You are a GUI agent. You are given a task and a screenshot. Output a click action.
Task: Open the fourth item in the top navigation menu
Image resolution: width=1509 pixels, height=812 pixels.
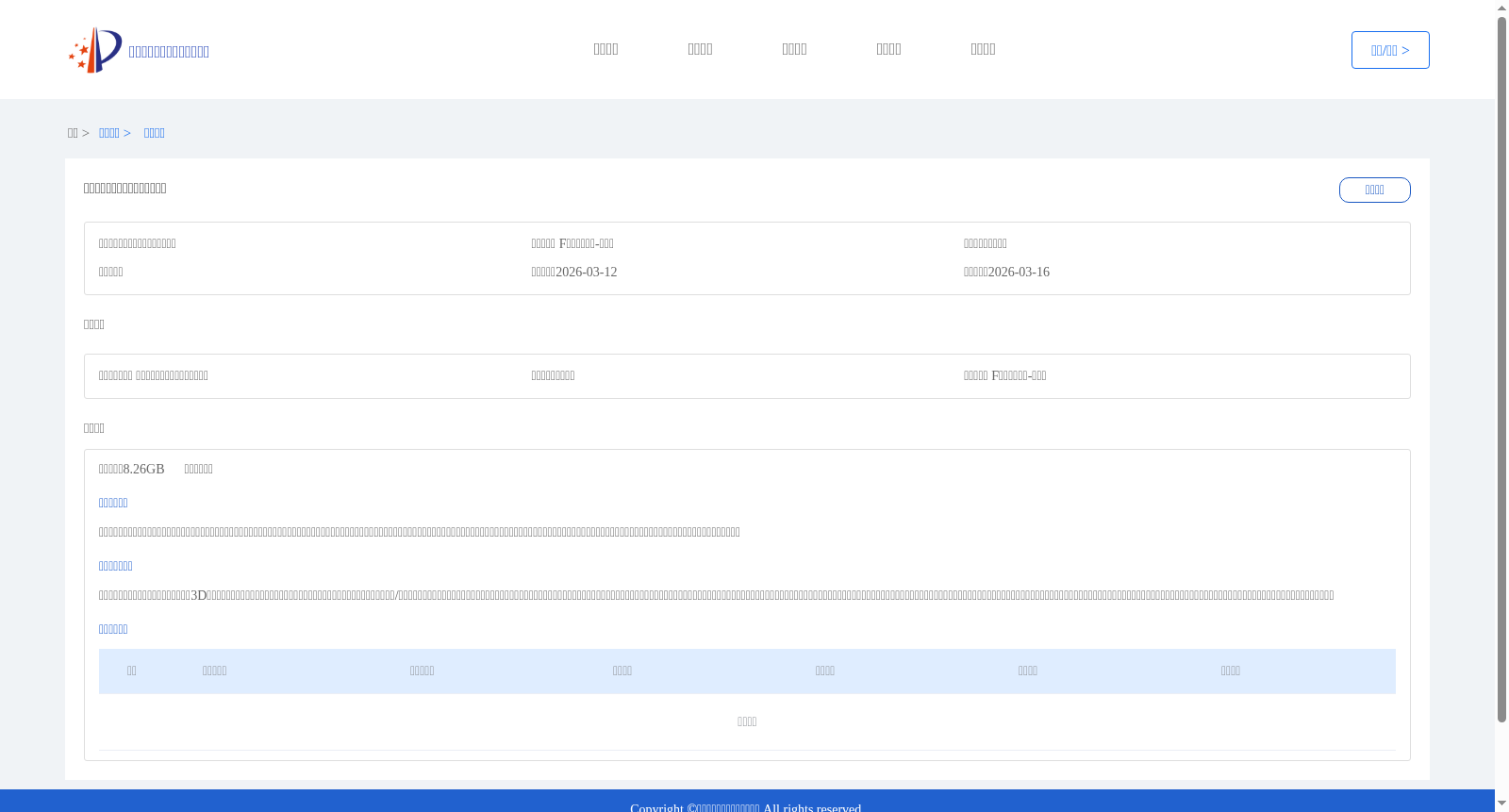(x=888, y=49)
